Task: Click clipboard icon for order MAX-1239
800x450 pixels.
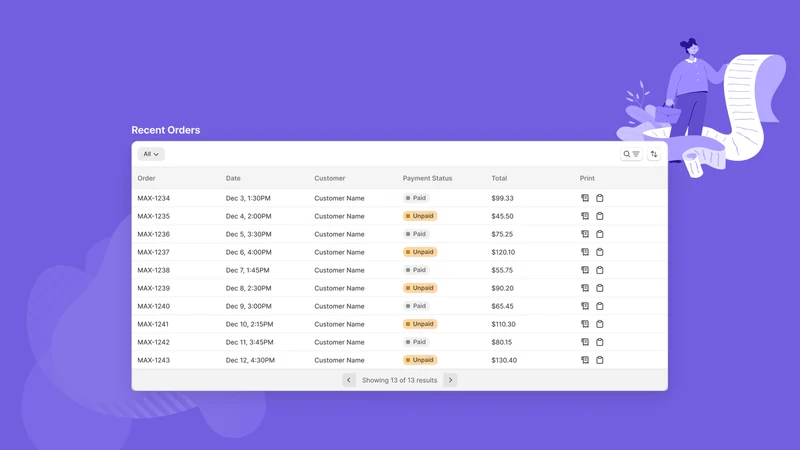Action: coord(600,288)
